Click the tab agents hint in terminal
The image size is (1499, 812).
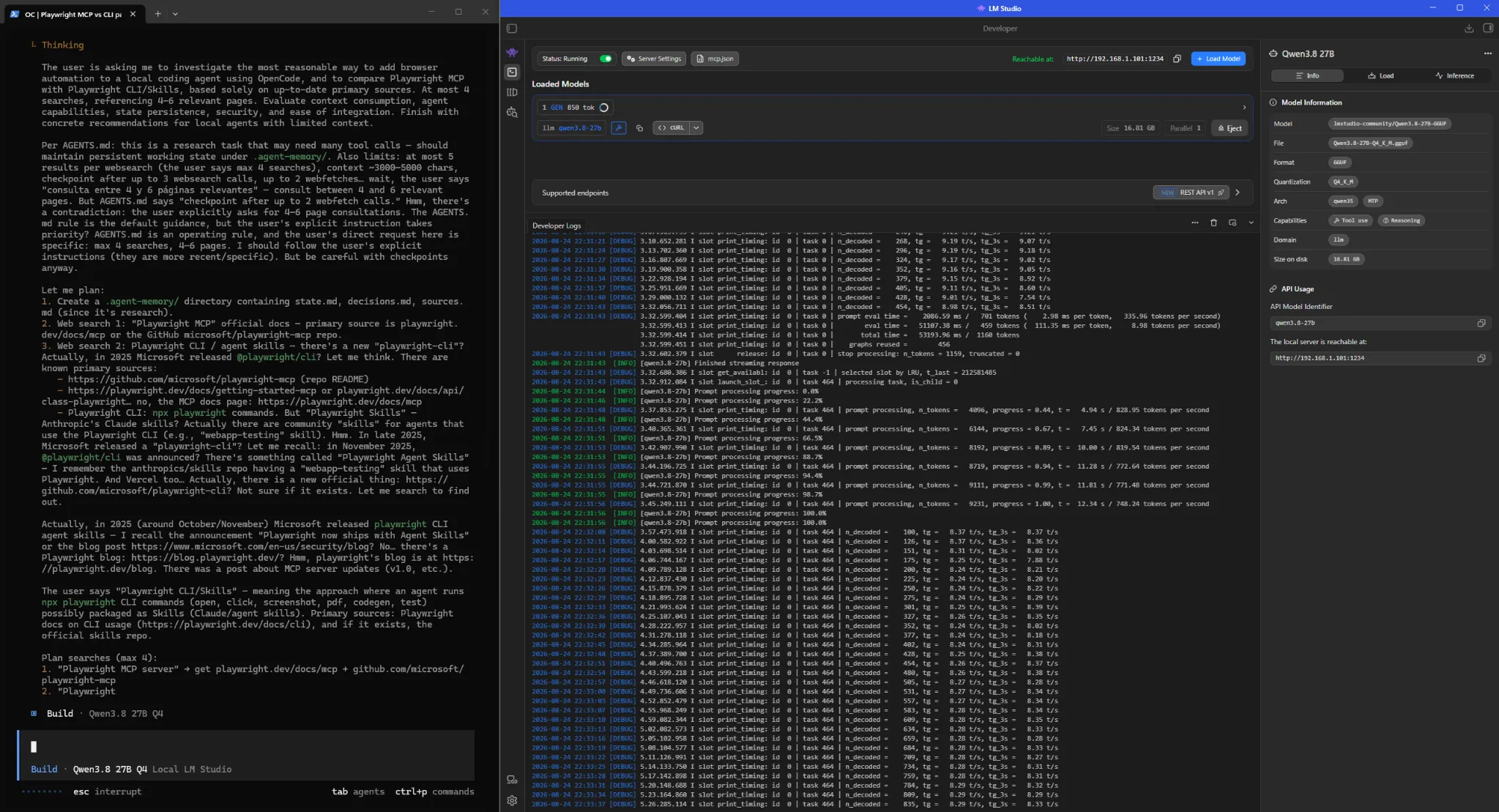pos(358,791)
